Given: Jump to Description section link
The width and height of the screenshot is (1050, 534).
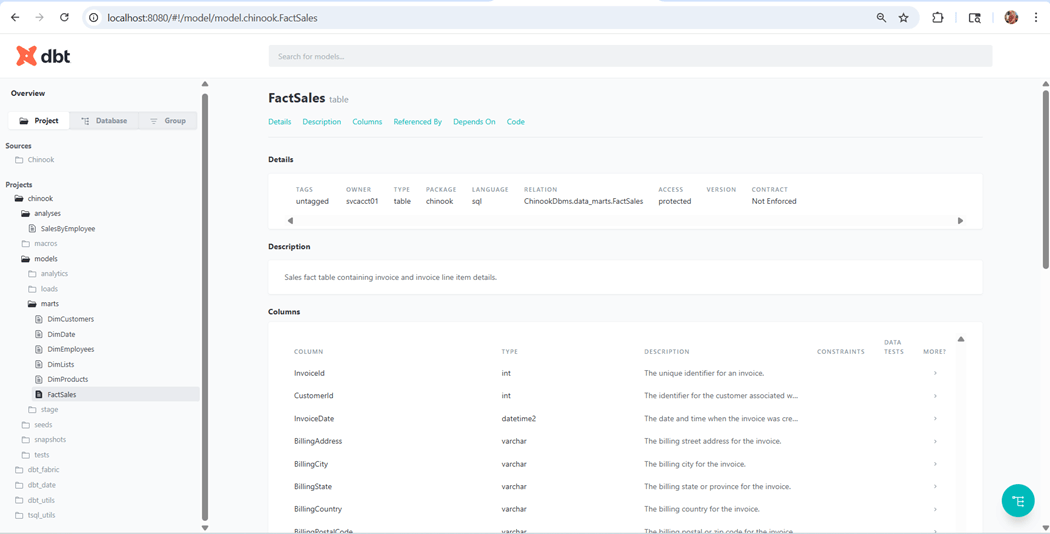Looking at the screenshot, I should pos(322,122).
